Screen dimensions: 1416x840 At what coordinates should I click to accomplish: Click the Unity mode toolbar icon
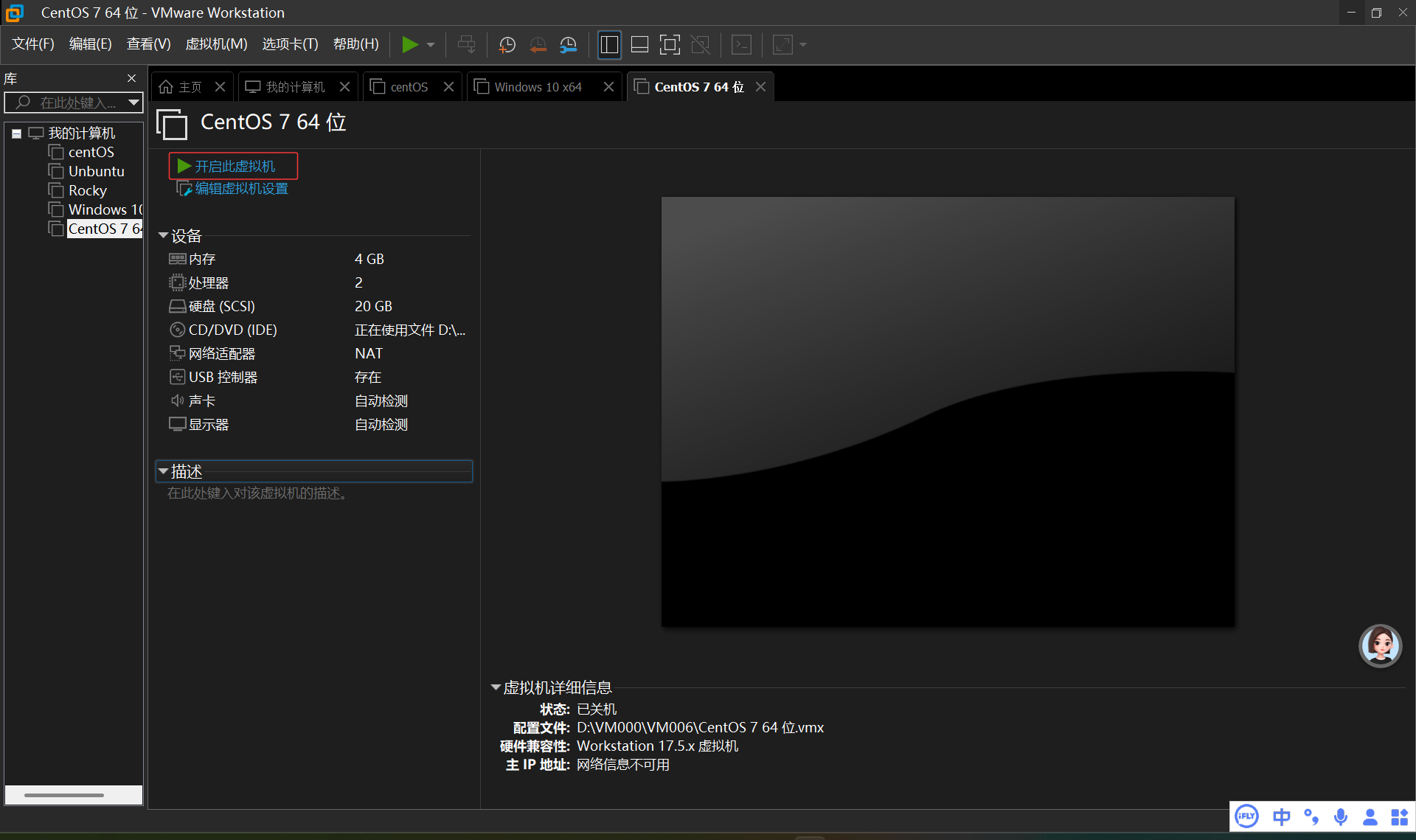[x=700, y=45]
